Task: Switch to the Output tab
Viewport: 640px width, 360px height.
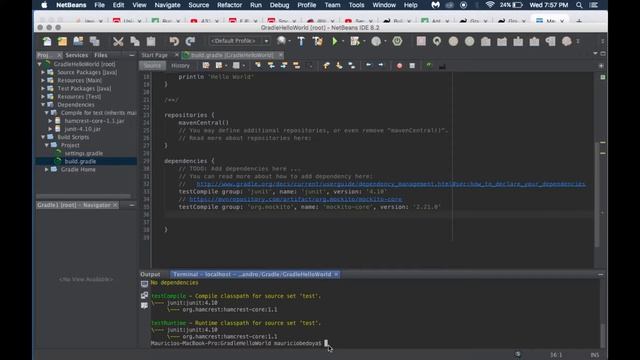Action: 150,274
